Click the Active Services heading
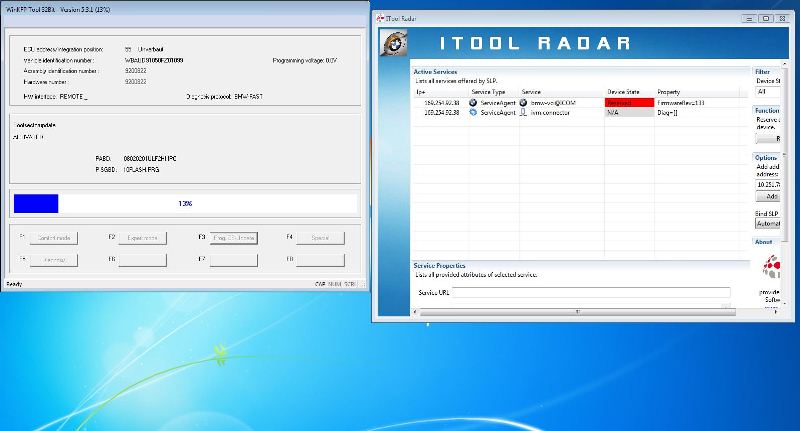The height and width of the screenshot is (431, 800). click(x=435, y=72)
